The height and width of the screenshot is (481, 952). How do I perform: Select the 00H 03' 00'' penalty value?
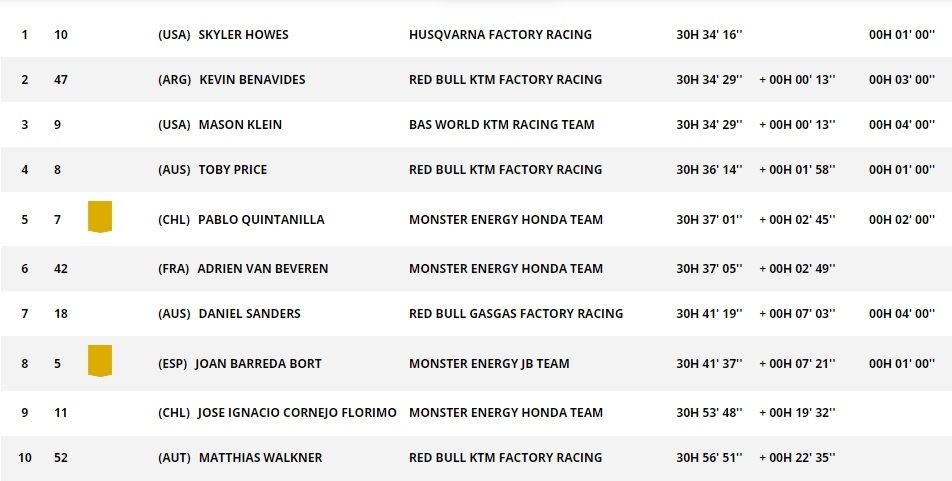coord(901,80)
